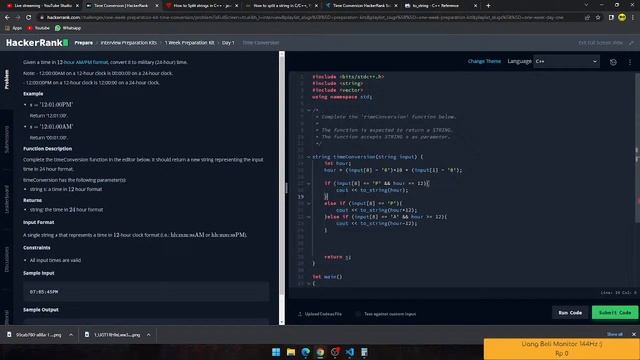Switch to Chrome in the taskbar
The height and width of the screenshot is (360, 640).
click(x=320, y=352)
